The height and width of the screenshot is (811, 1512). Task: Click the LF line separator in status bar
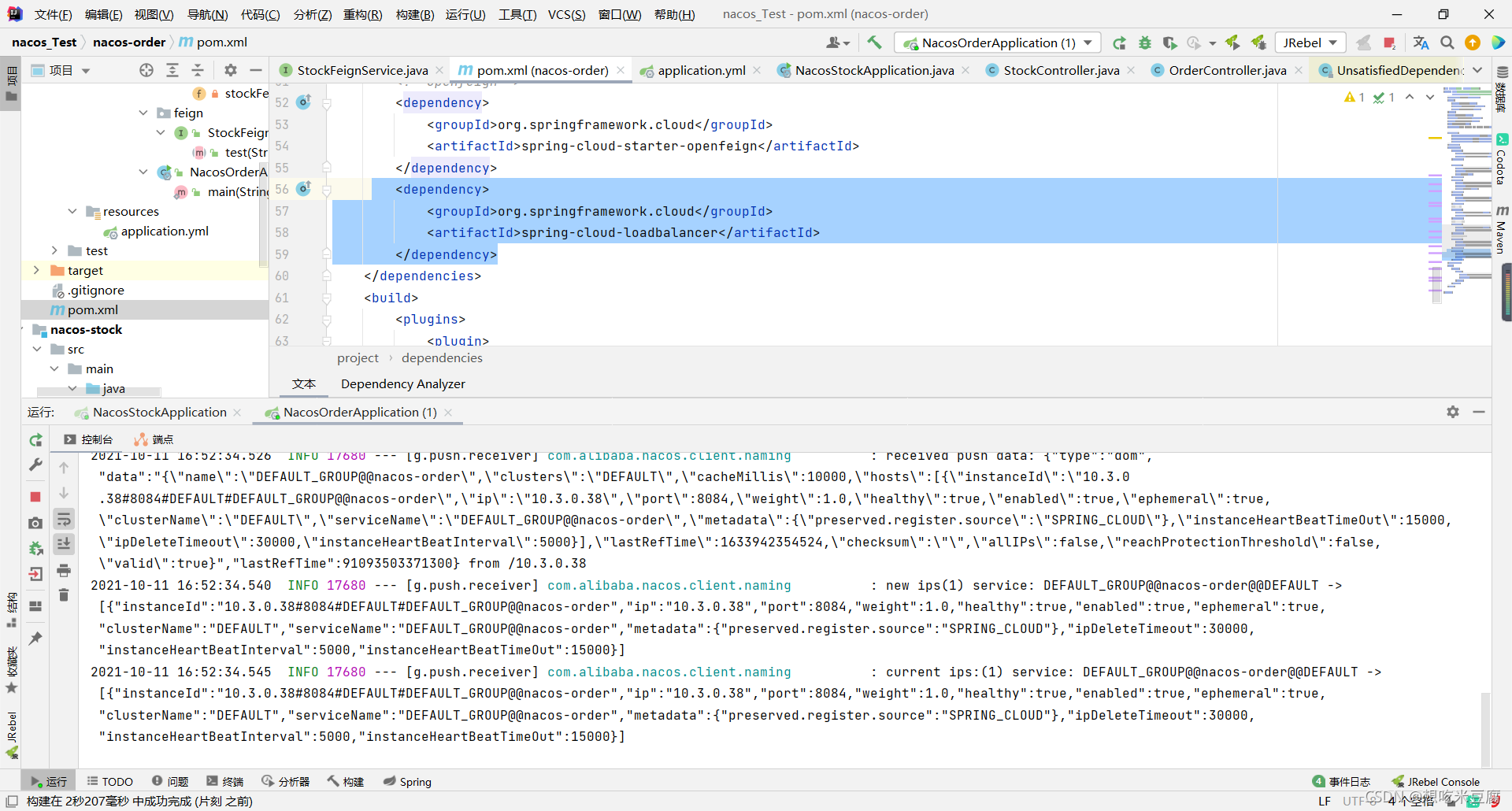1325,801
